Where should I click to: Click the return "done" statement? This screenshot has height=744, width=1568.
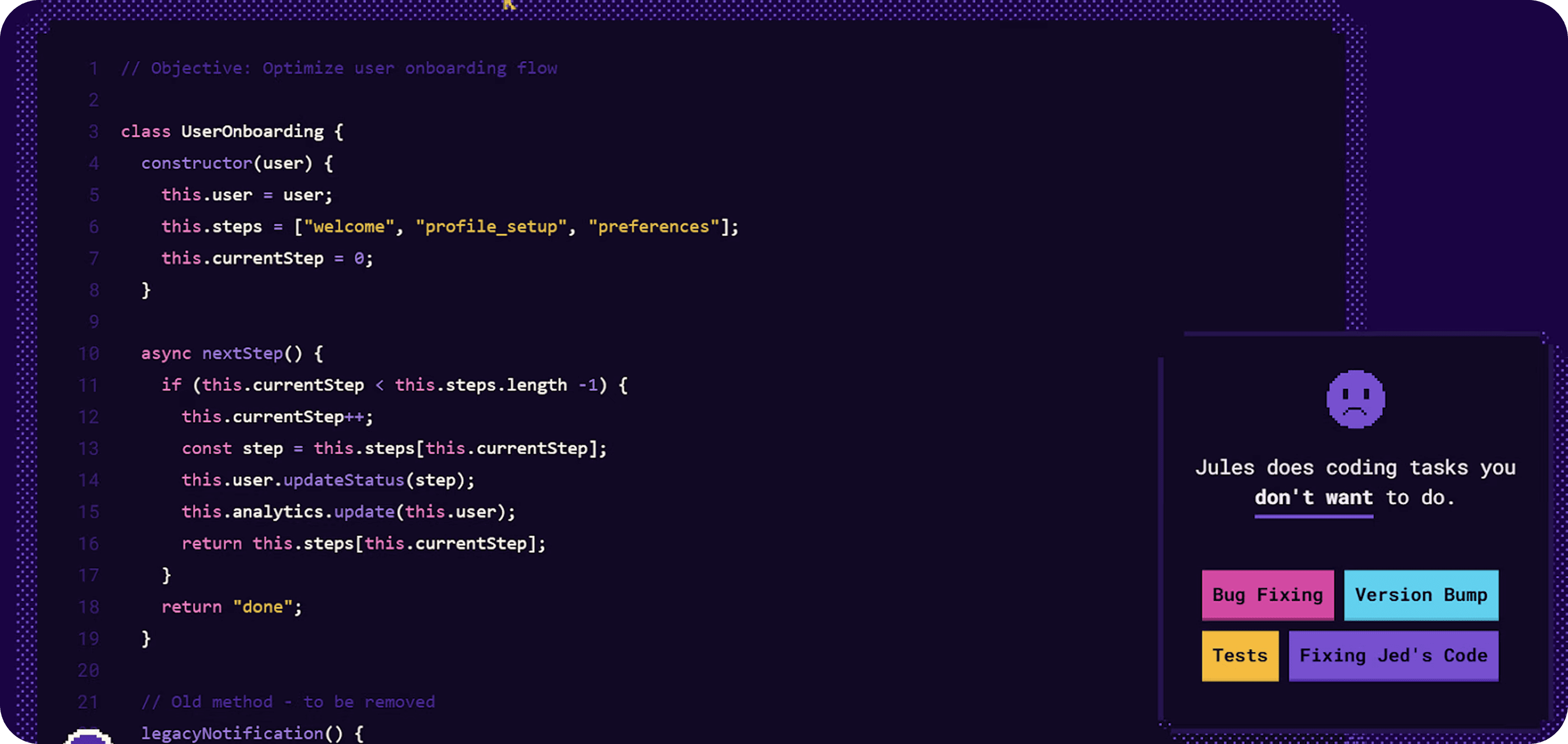(x=232, y=607)
